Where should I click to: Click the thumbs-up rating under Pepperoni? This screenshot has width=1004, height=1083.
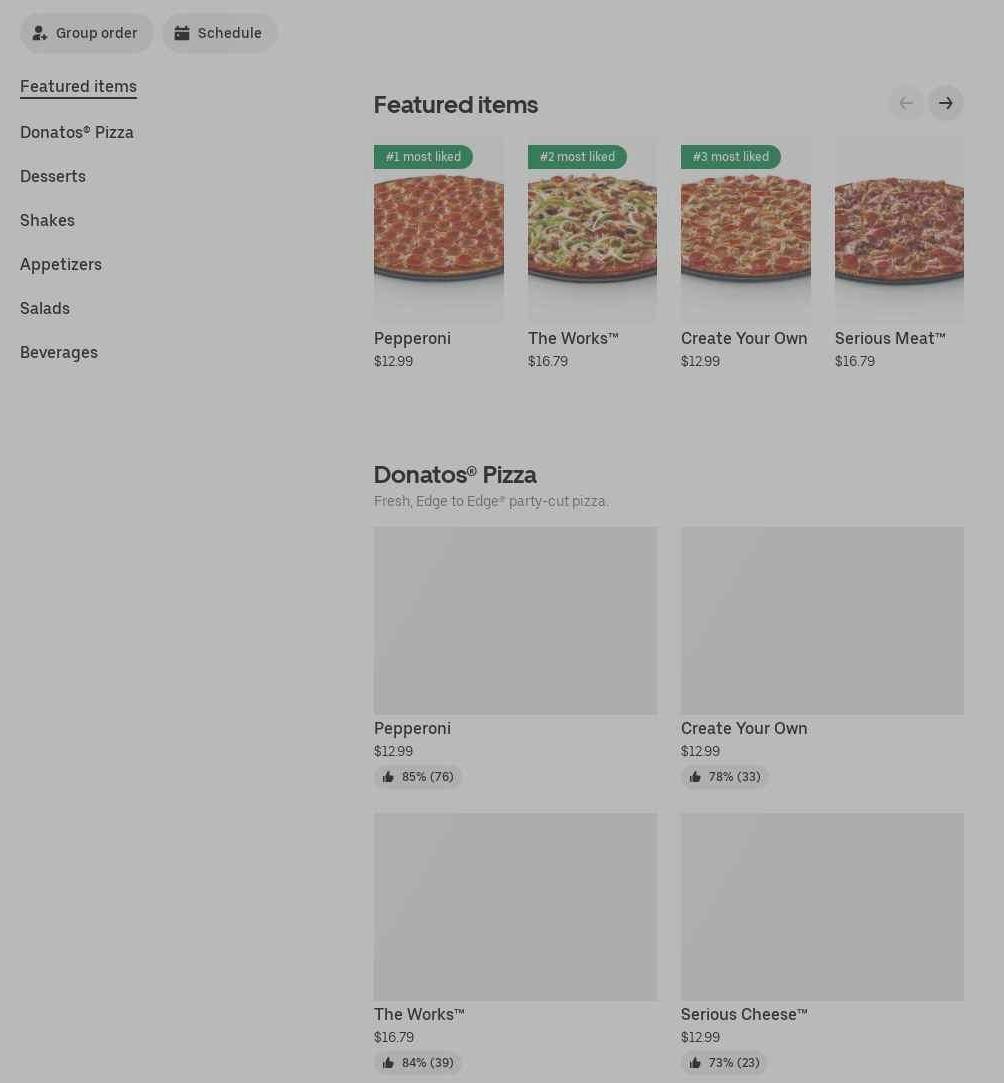(418, 777)
